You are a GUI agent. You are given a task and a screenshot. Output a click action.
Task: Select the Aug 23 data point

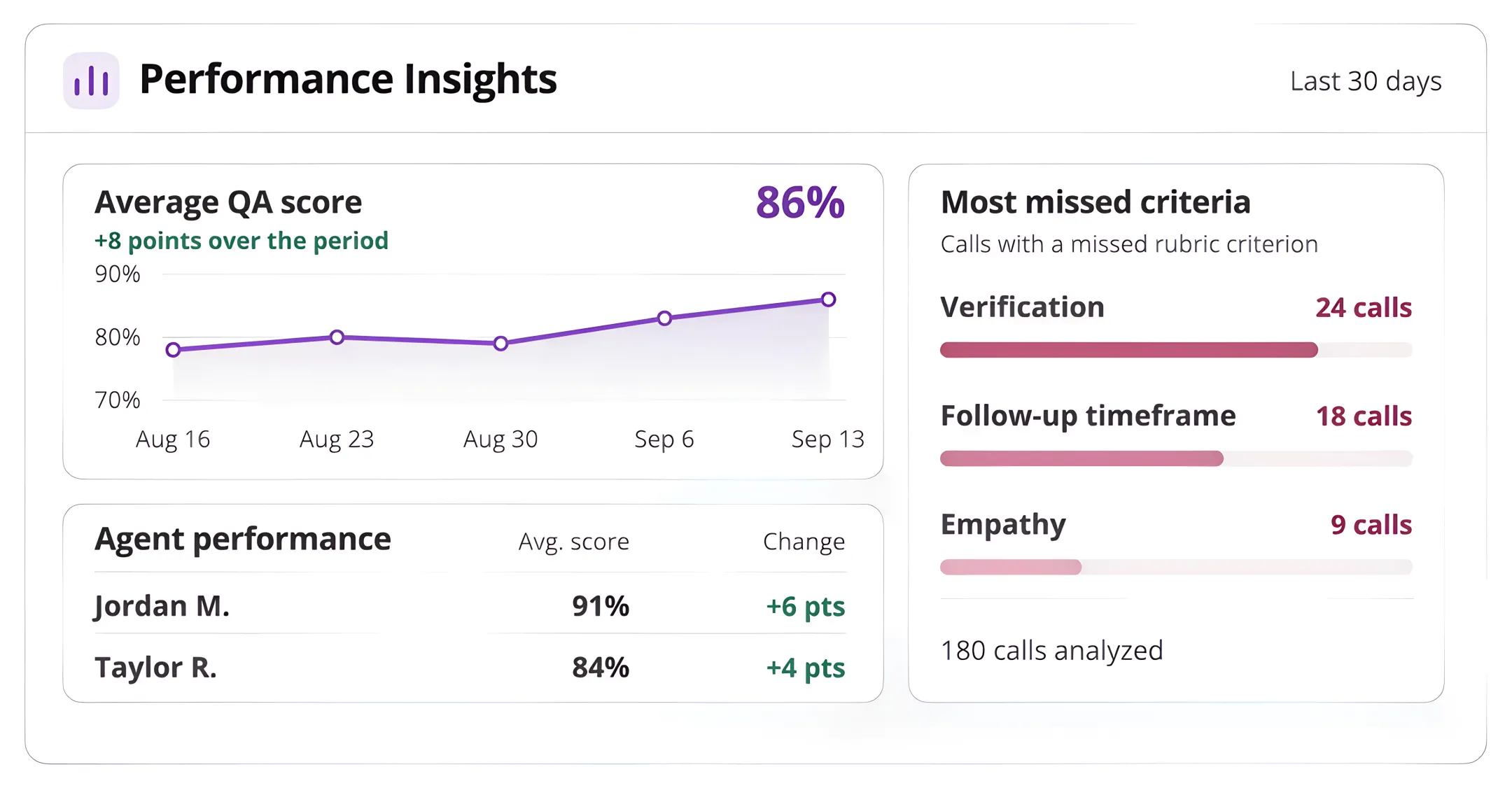click(x=337, y=337)
